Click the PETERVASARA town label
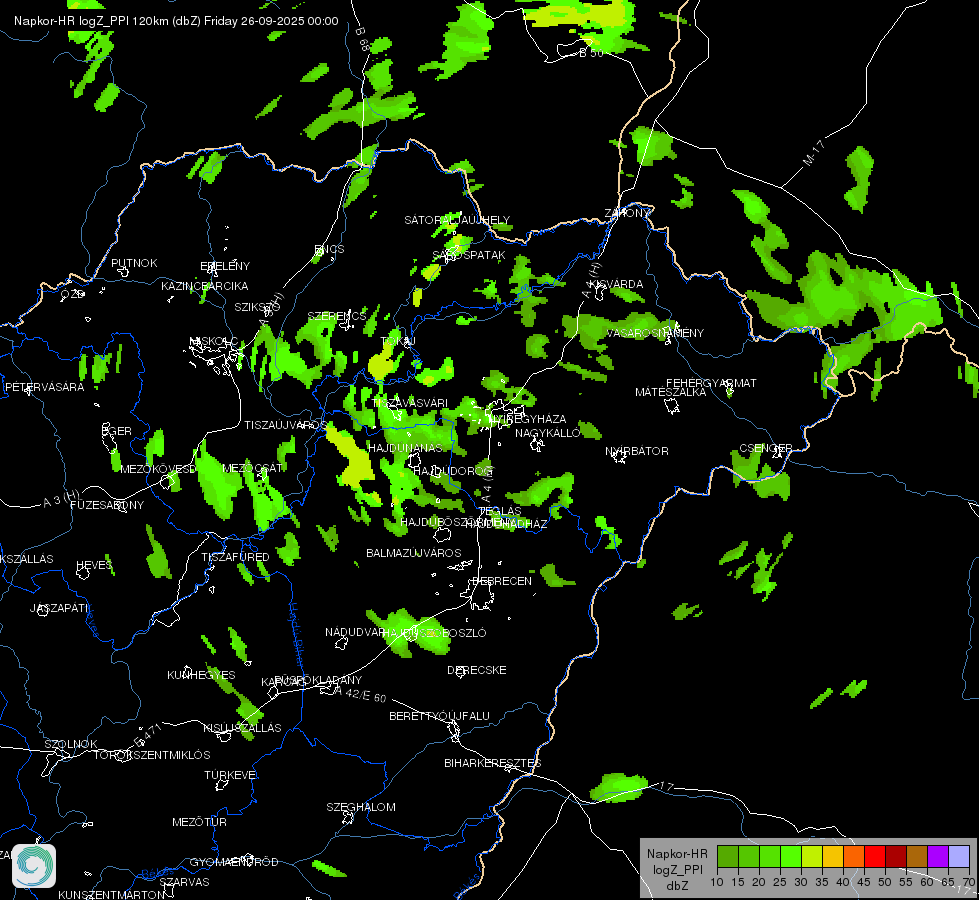 point(44,387)
